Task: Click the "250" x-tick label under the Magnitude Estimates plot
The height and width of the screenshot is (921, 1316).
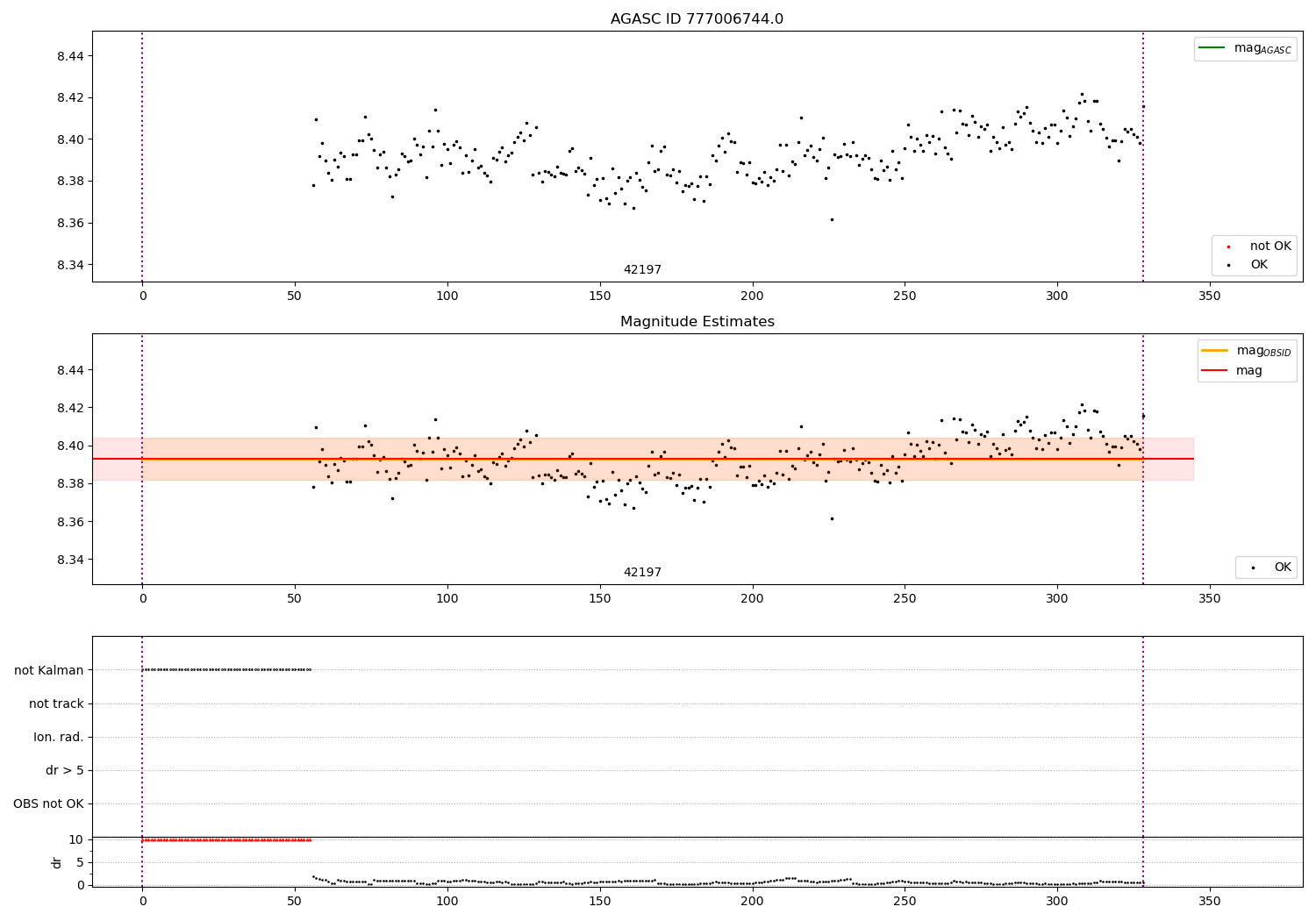Action: (905, 599)
